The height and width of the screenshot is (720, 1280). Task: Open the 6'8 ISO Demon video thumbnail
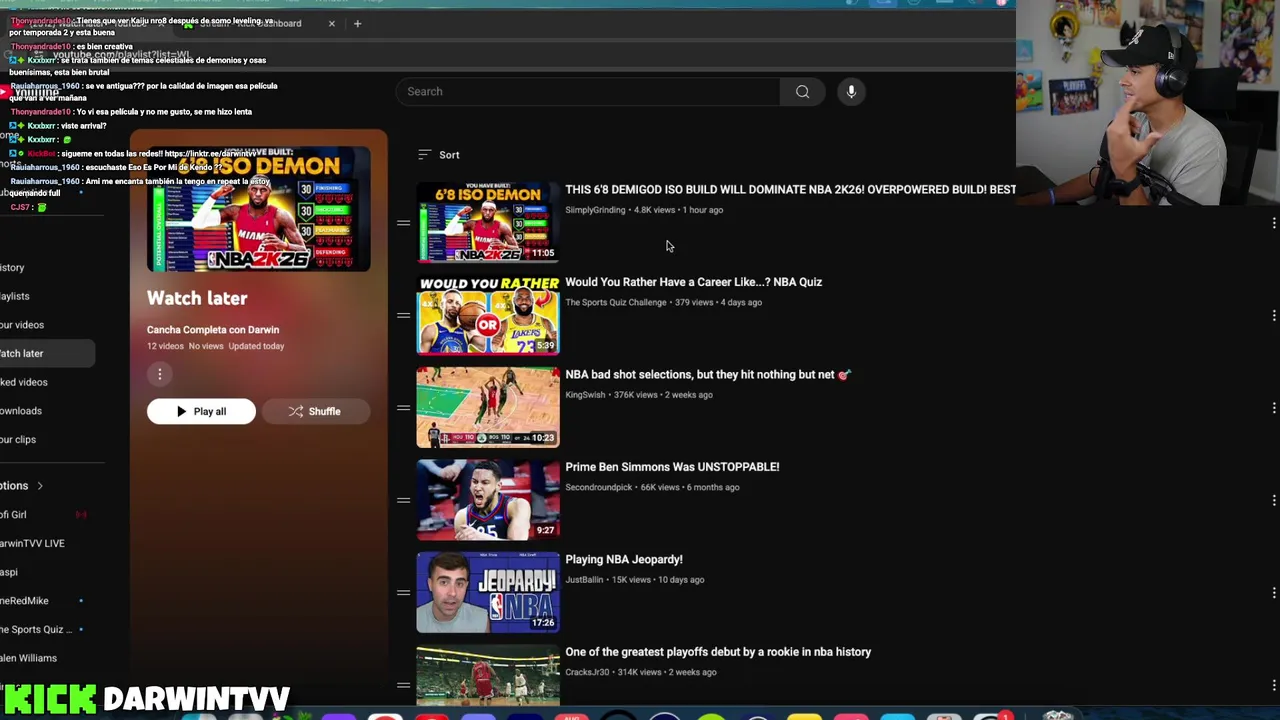coord(488,223)
